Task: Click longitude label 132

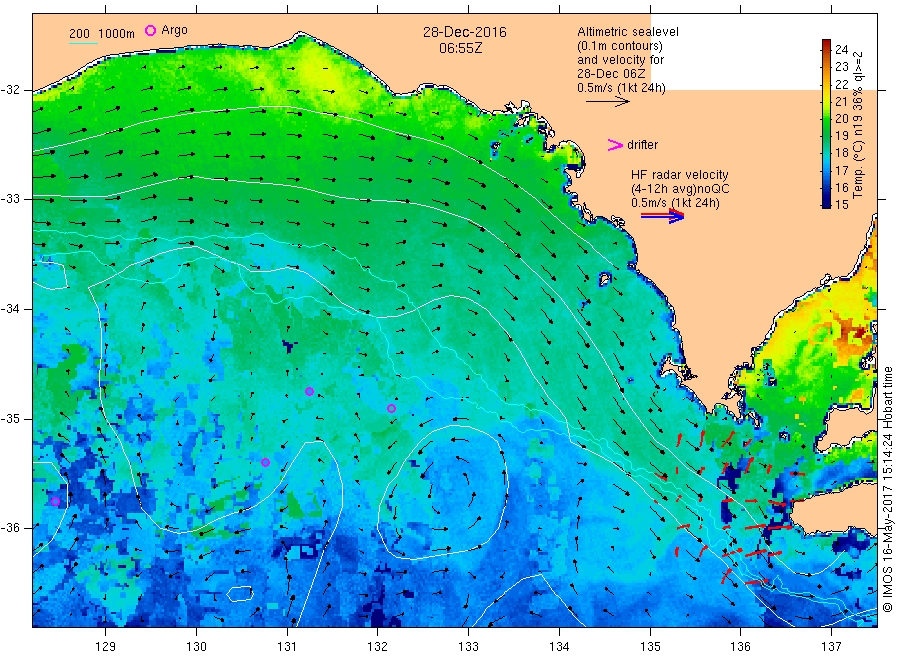Action: [x=378, y=646]
